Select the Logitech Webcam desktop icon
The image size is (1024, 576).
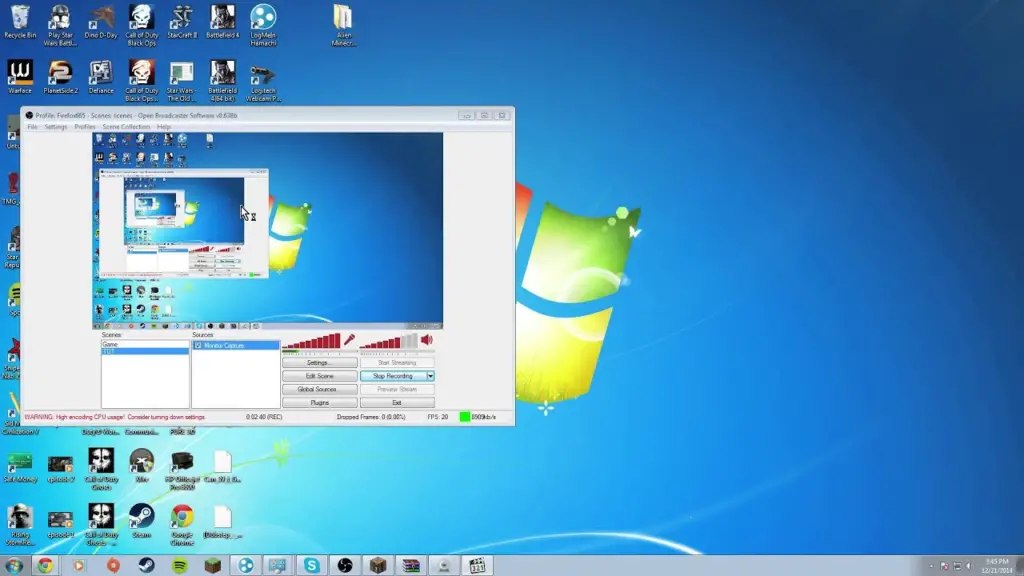point(263,81)
